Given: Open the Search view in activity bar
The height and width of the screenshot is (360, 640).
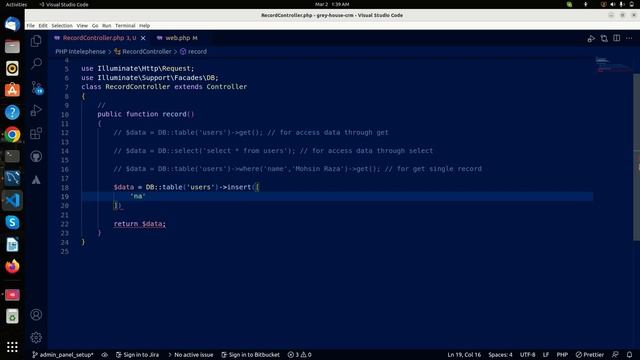Looking at the screenshot, I should pyautogui.click(x=36, y=64).
